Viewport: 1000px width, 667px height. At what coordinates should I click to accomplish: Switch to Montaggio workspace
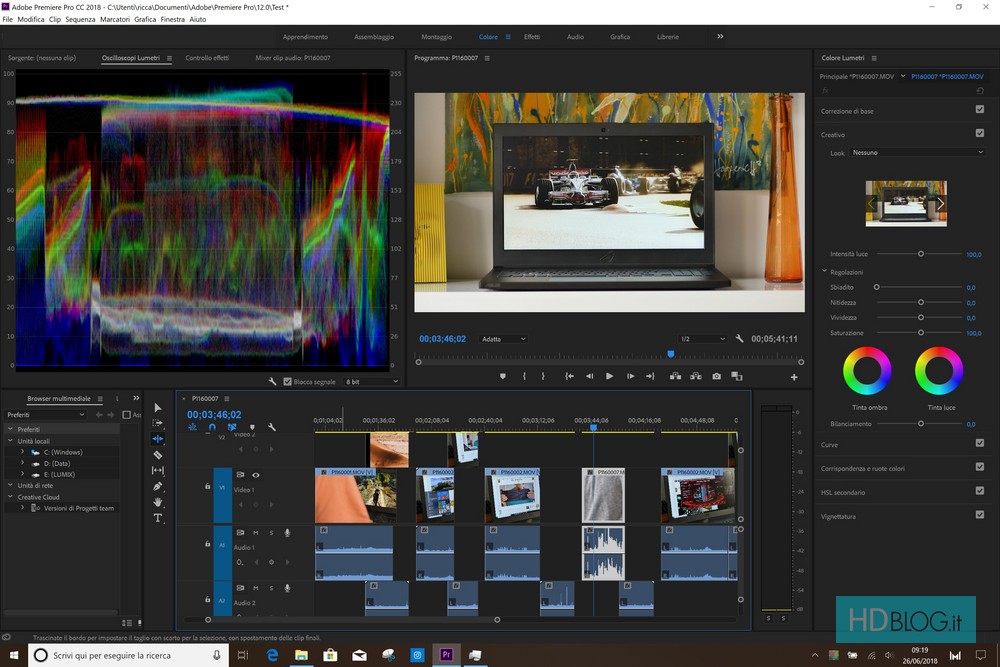(x=436, y=37)
